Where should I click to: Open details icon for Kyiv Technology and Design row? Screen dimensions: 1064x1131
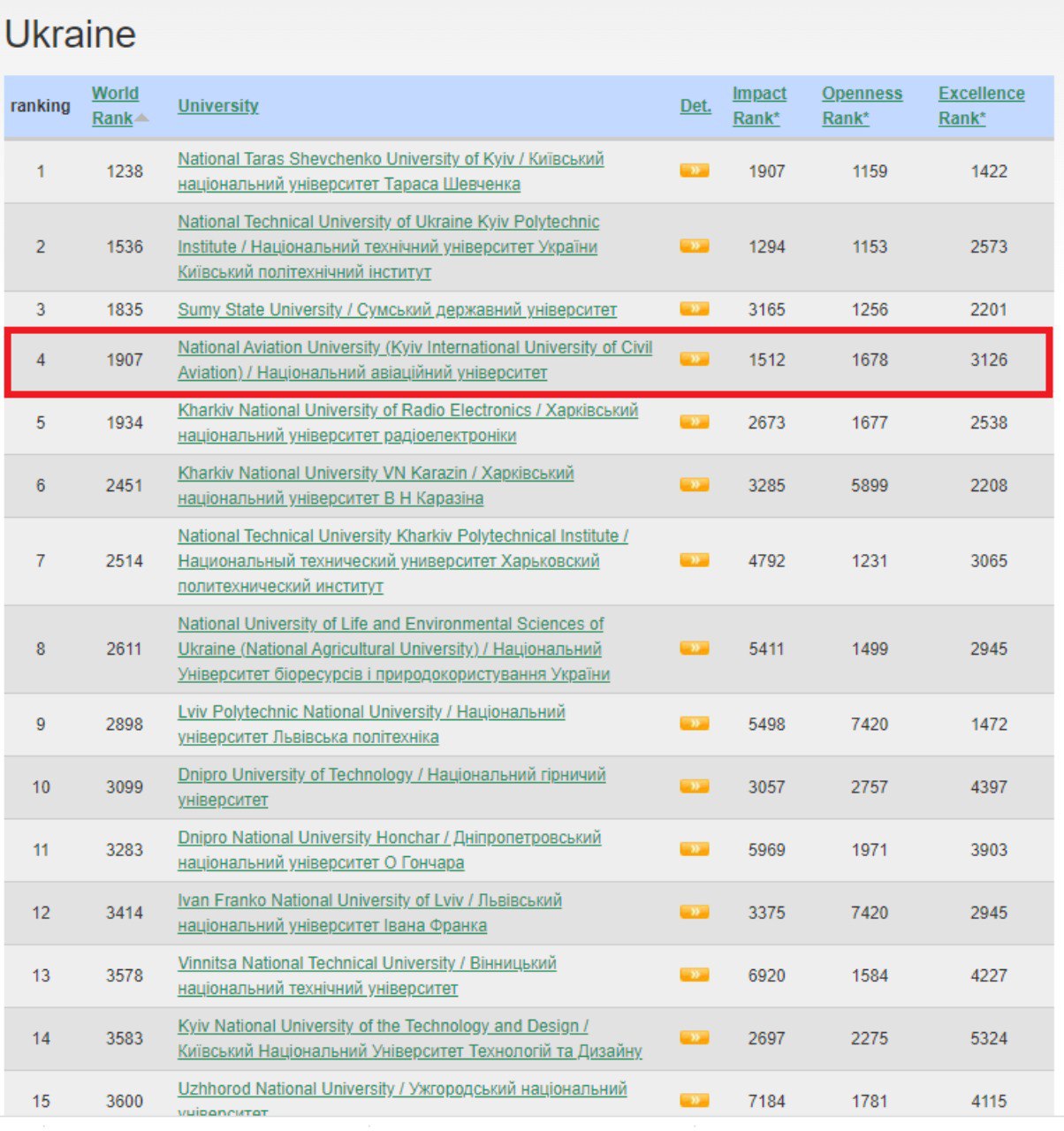(695, 1037)
